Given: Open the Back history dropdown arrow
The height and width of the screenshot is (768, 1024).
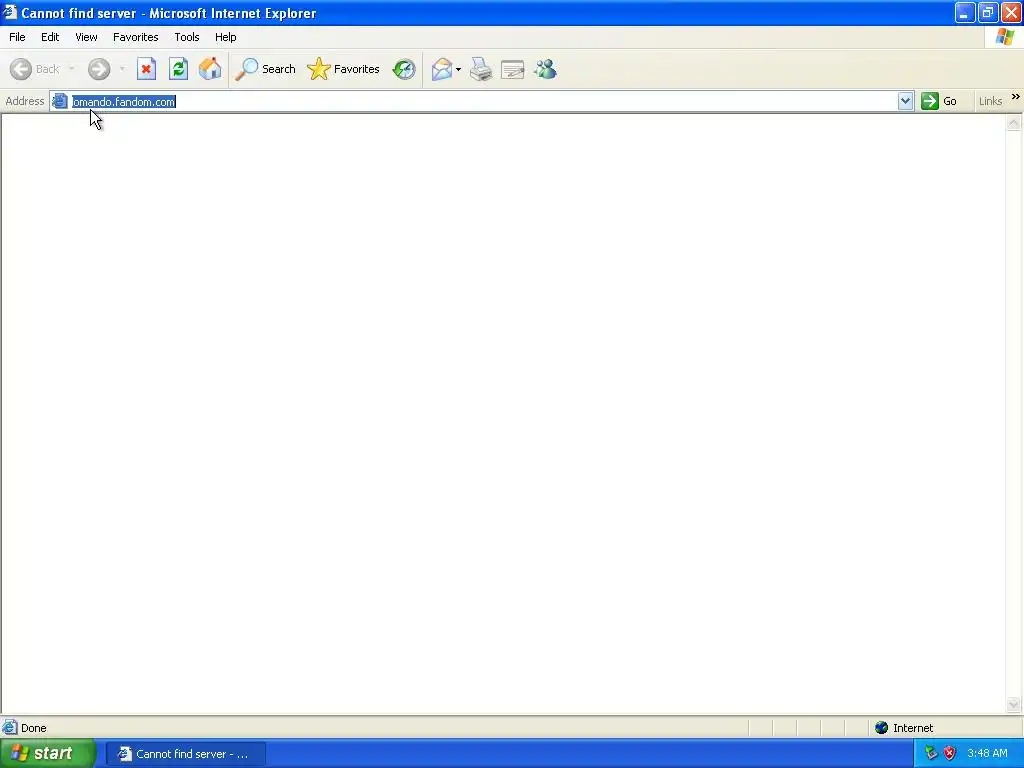Looking at the screenshot, I should click(x=71, y=69).
